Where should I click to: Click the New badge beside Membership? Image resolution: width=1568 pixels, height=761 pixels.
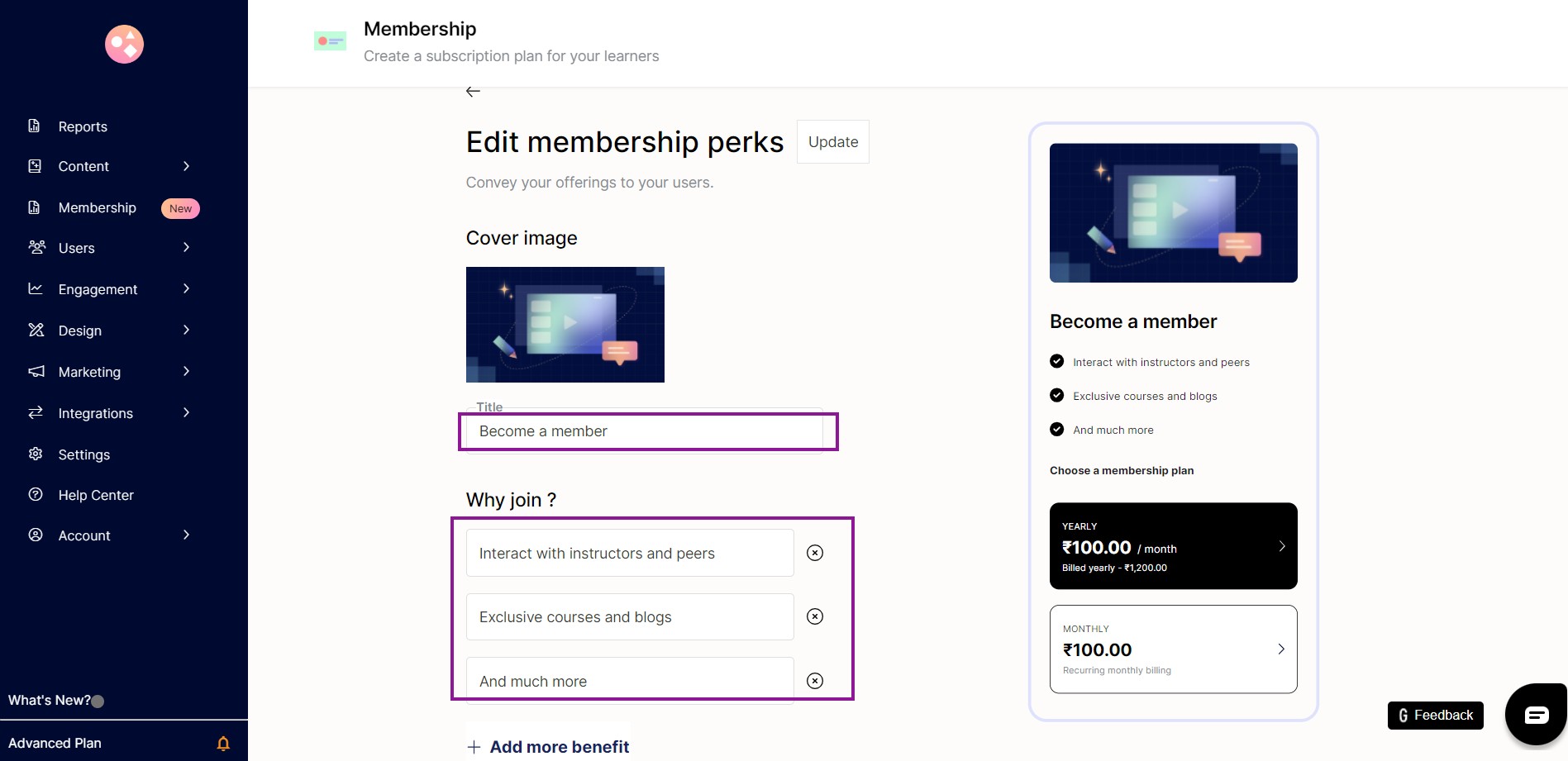tap(180, 208)
